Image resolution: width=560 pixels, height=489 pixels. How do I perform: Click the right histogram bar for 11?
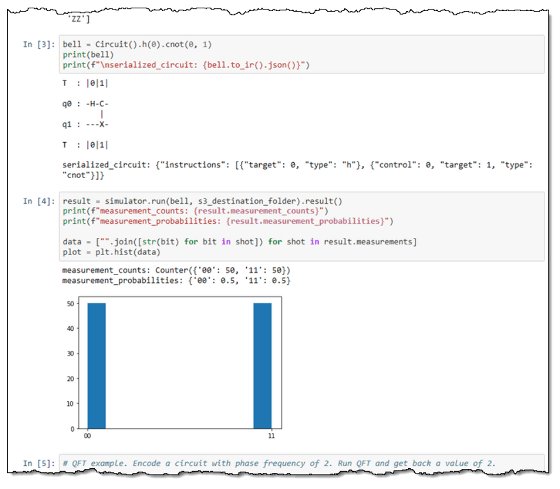tap(262, 366)
